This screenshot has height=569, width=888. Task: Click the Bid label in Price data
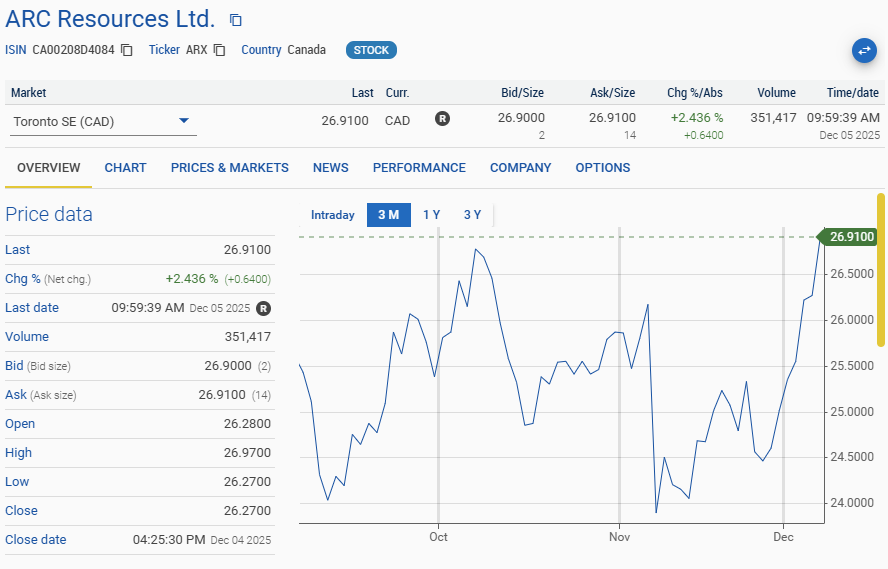[14, 365]
